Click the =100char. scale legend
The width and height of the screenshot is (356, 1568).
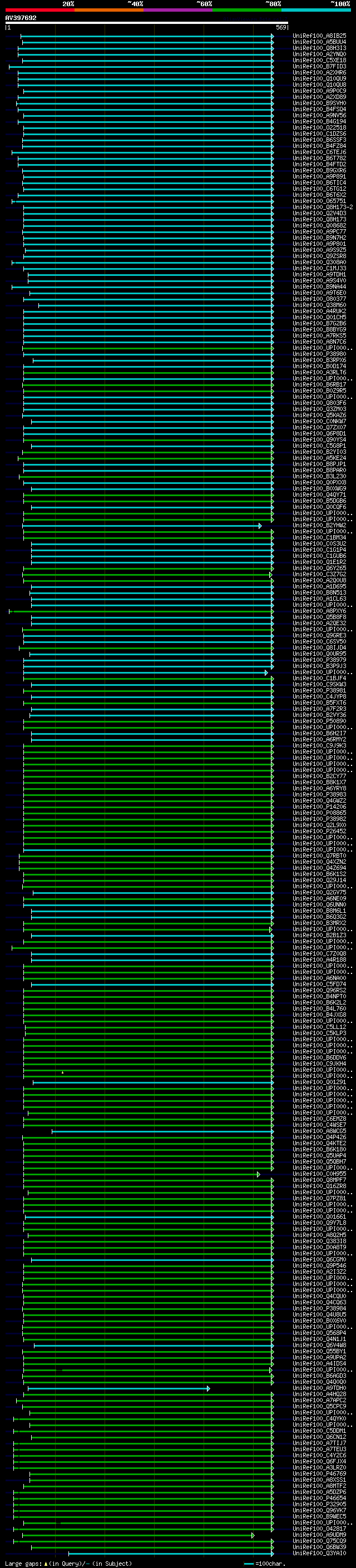point(265,1563)
